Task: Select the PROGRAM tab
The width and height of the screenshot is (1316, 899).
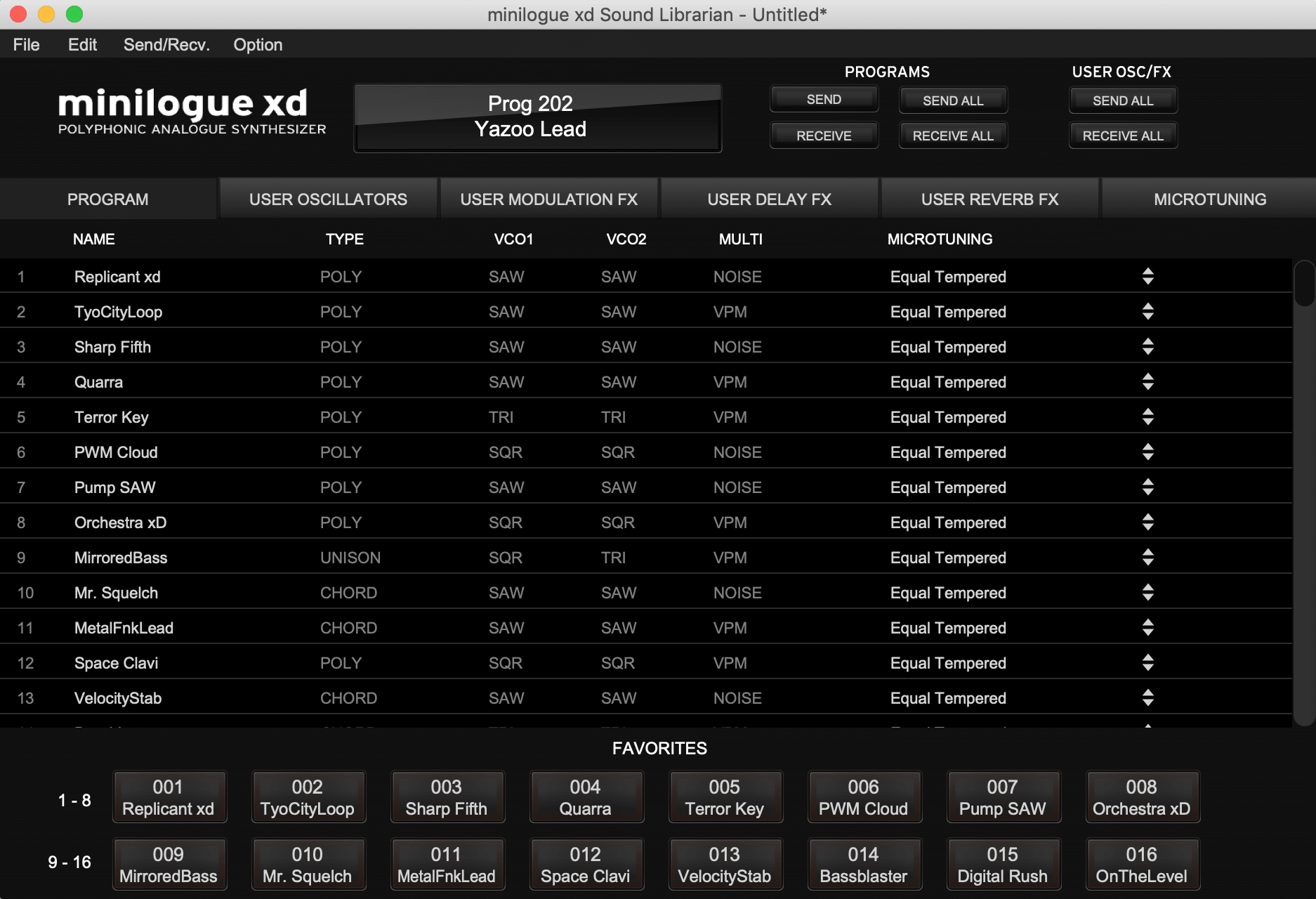Action: point(108,199)
